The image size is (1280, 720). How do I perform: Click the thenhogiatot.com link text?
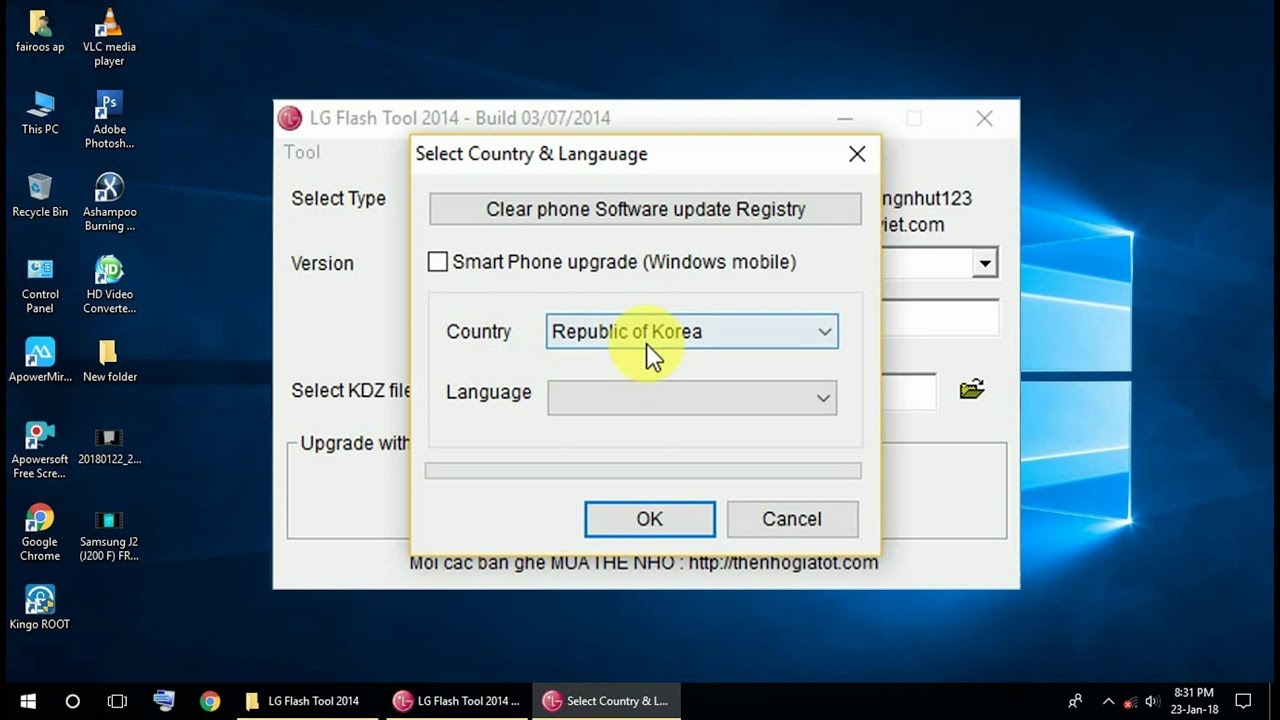(783, 563)
